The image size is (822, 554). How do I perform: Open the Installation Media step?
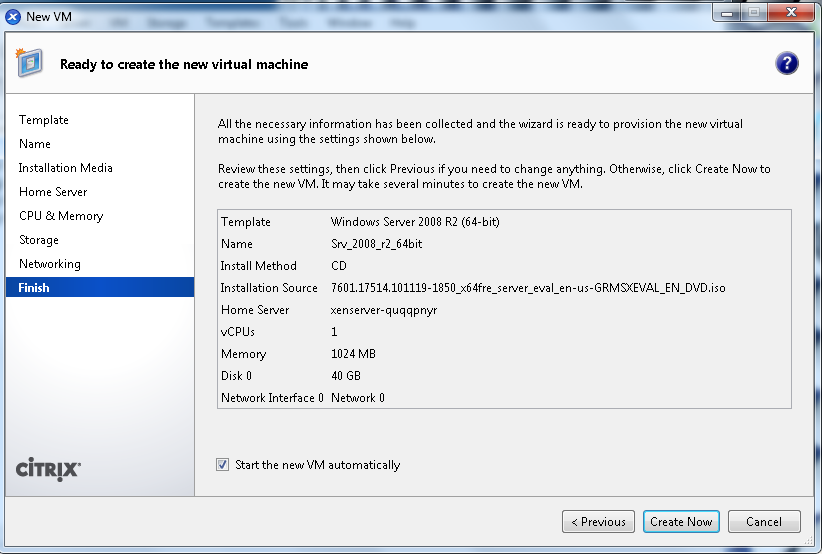point(66,168)
